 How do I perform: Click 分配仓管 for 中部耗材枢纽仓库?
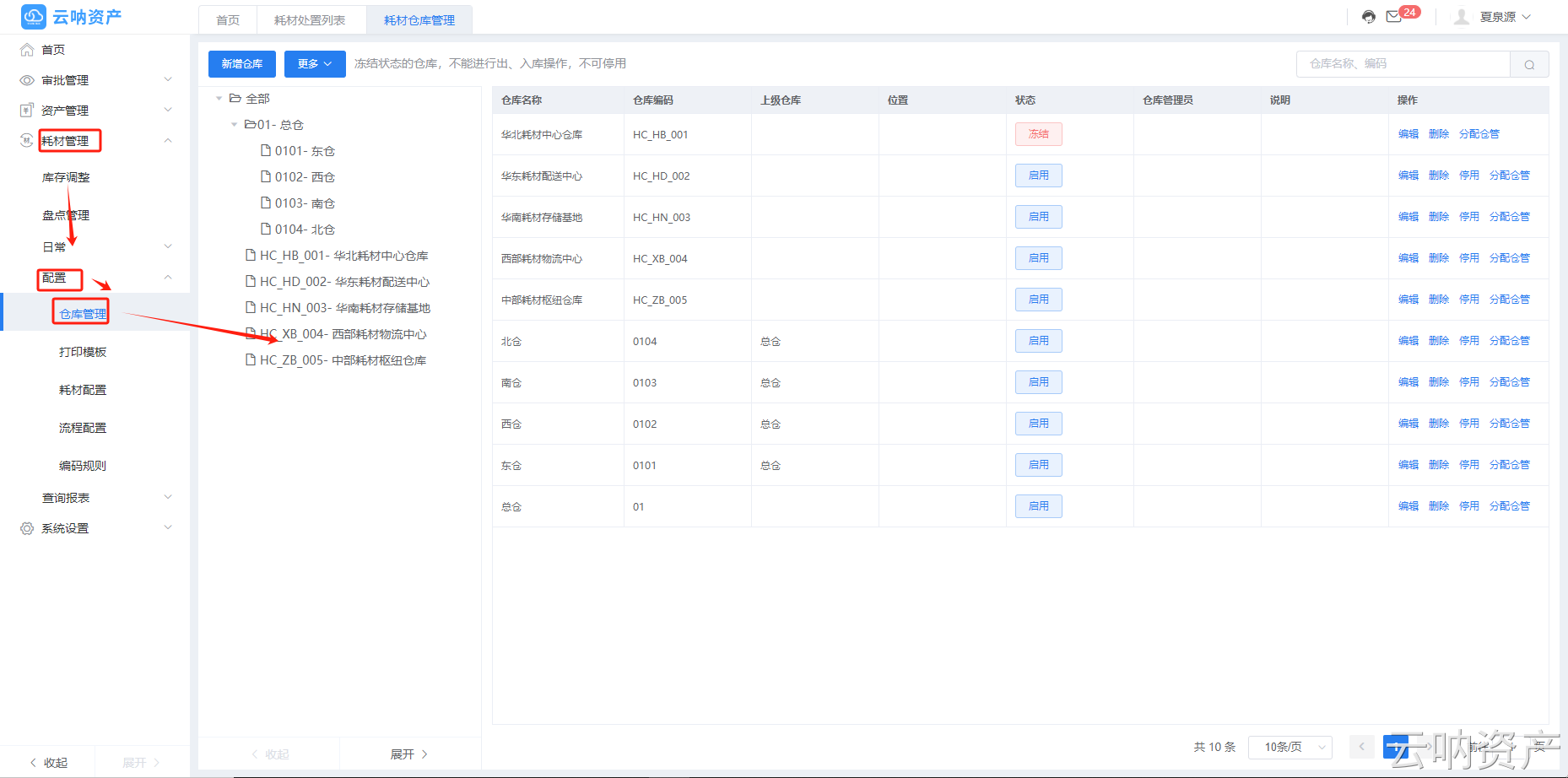[x=1510, y=300]
